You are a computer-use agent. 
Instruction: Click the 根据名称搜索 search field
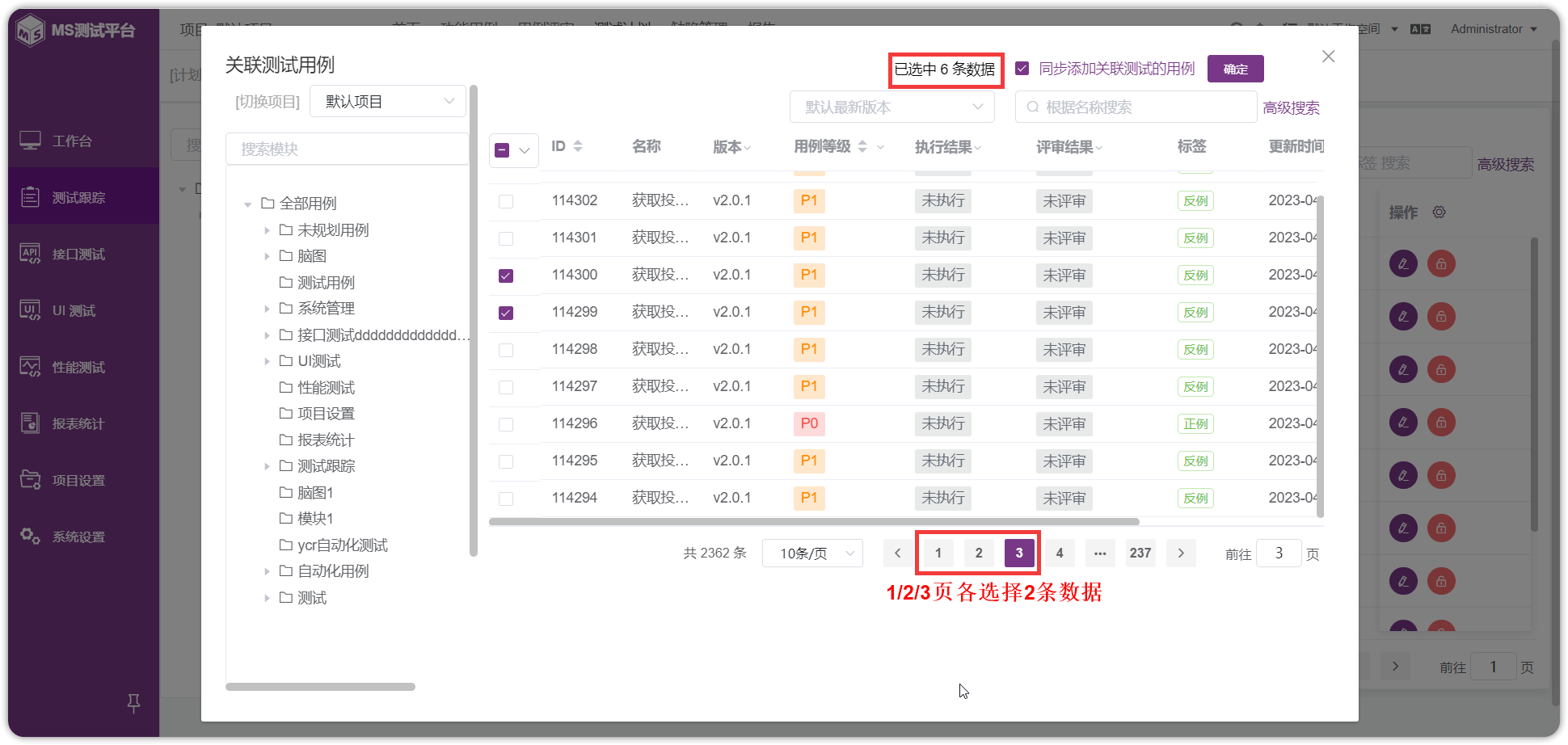coord(1136,107)
